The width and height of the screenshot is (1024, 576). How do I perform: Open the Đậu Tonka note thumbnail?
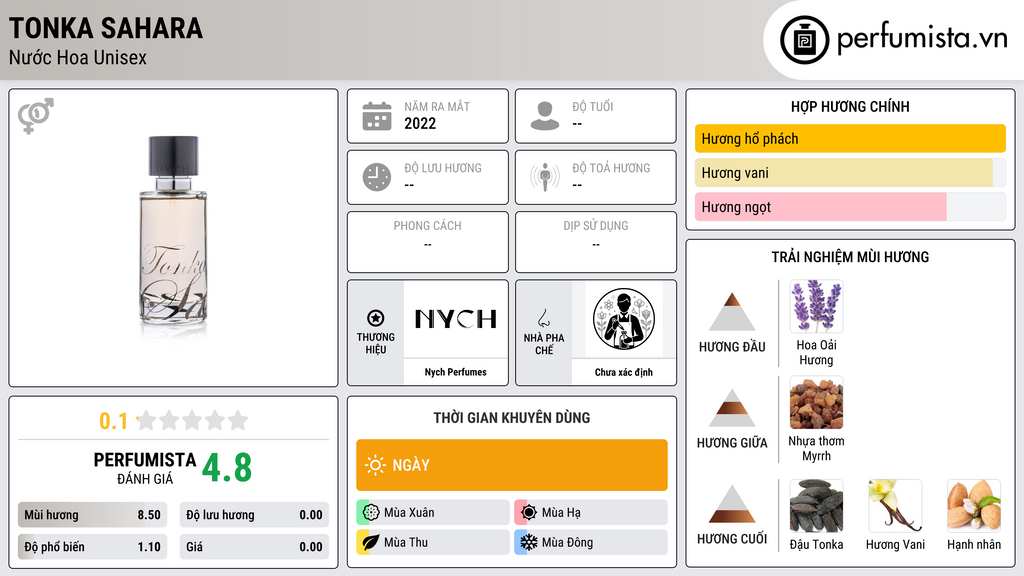[816, 506]
